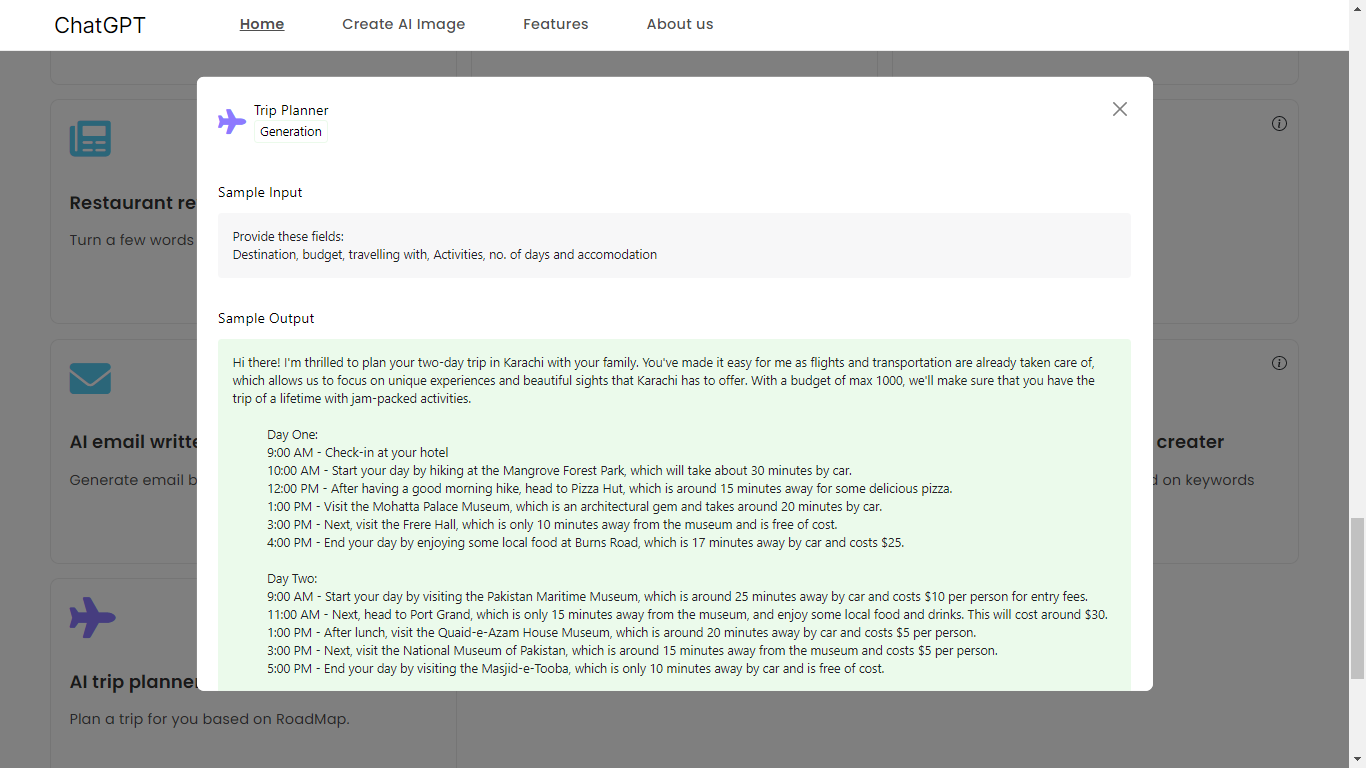
Task: Click the envelope icon on AI email writer card
Action: tap(90, 378)
